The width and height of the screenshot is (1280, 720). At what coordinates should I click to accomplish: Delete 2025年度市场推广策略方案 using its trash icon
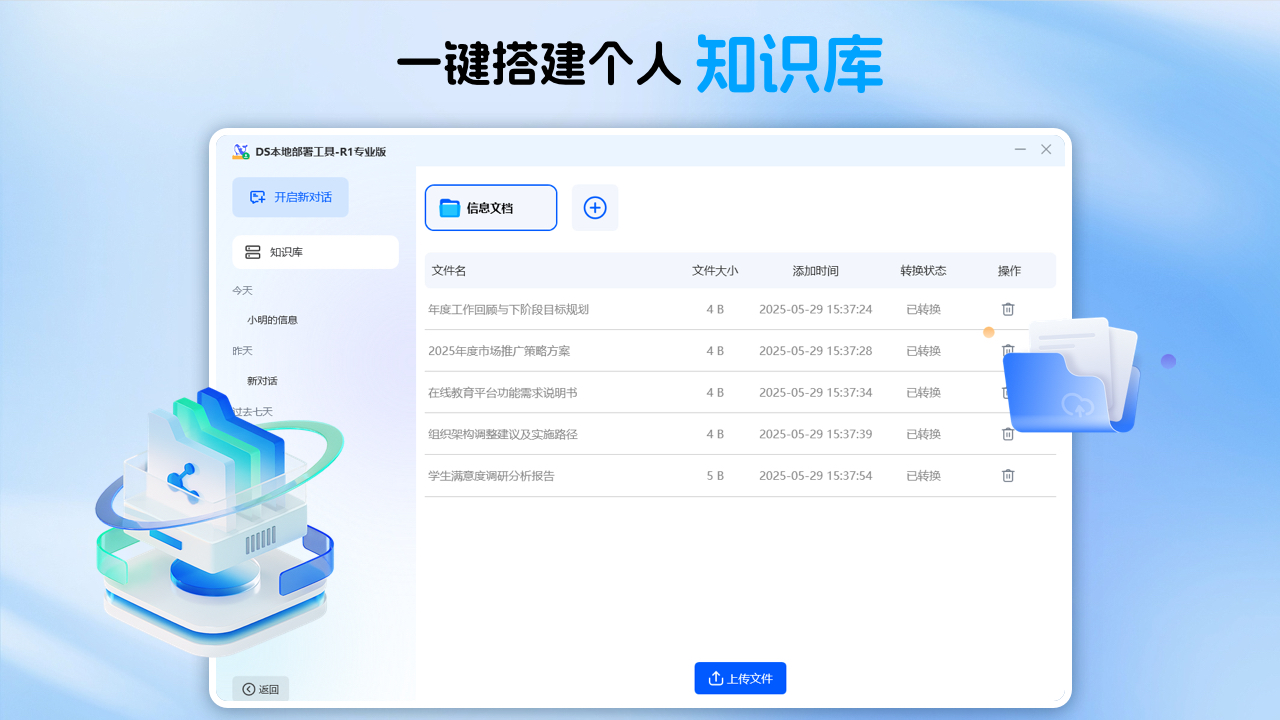click(1008, 350)
